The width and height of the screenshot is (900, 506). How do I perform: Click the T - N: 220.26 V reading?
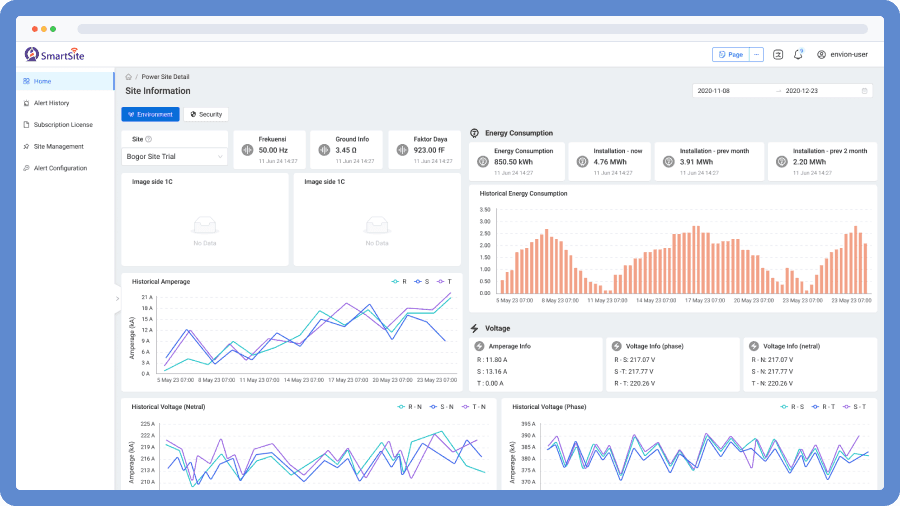(772, 383)
